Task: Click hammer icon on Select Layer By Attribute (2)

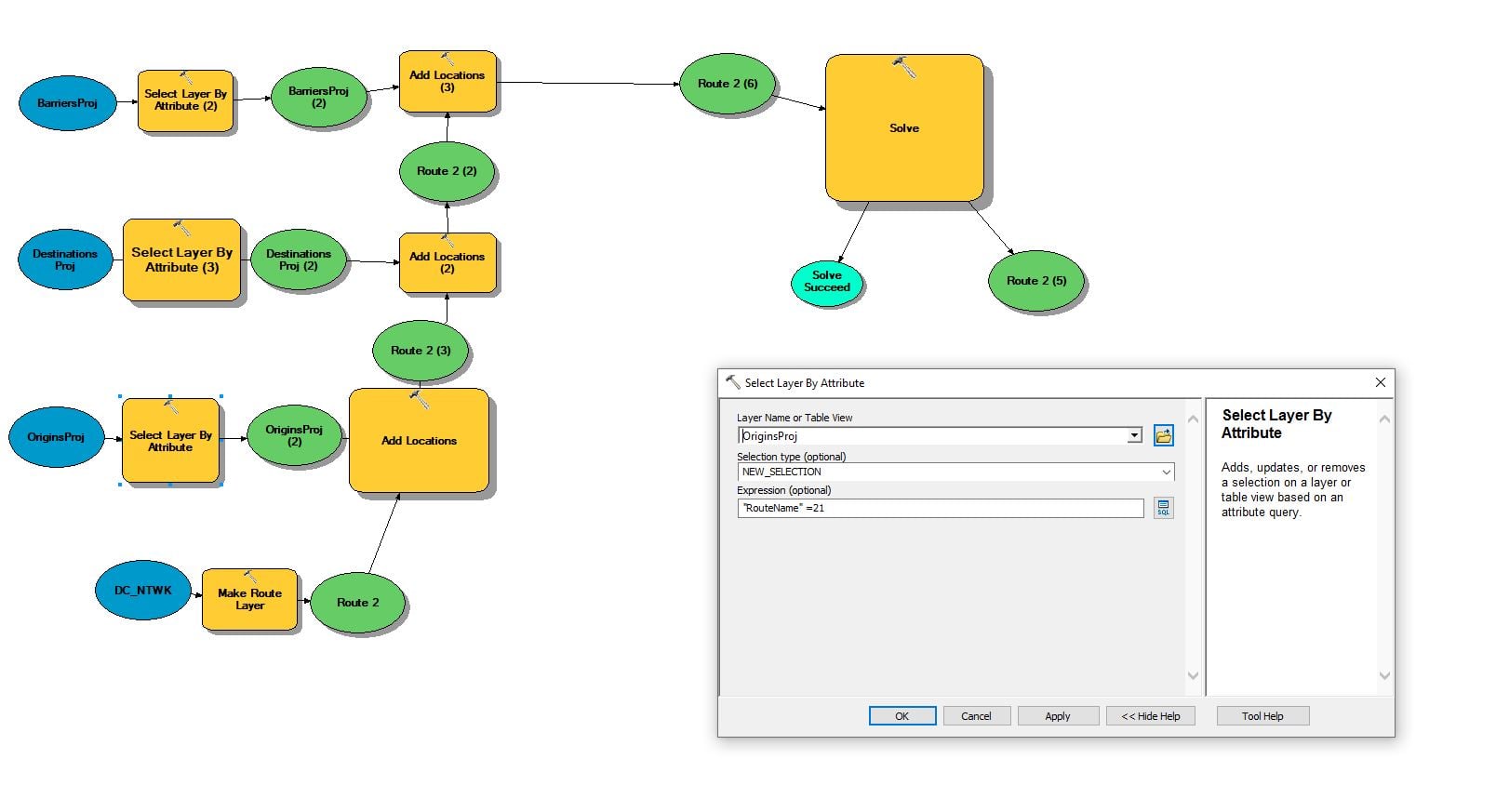Action: click(x=185, y=78)
